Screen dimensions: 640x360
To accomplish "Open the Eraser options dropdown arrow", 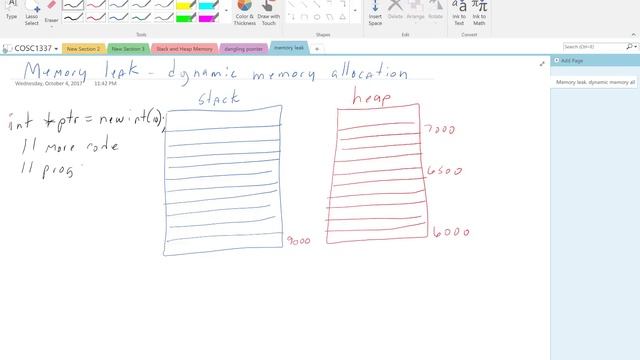I will tap(51, 27).
